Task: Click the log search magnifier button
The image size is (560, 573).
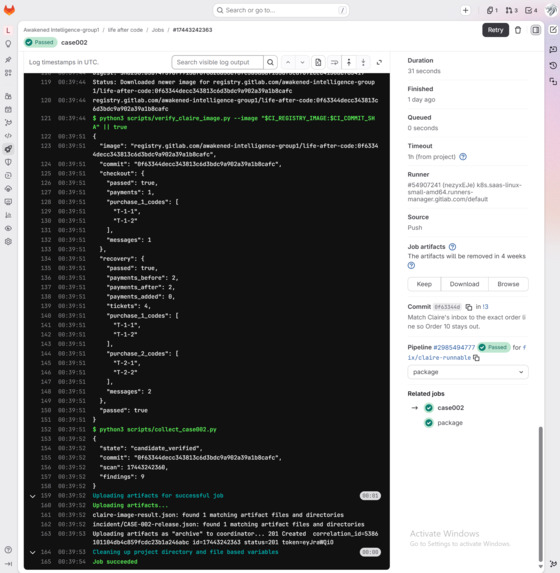Action: point(270,62)
